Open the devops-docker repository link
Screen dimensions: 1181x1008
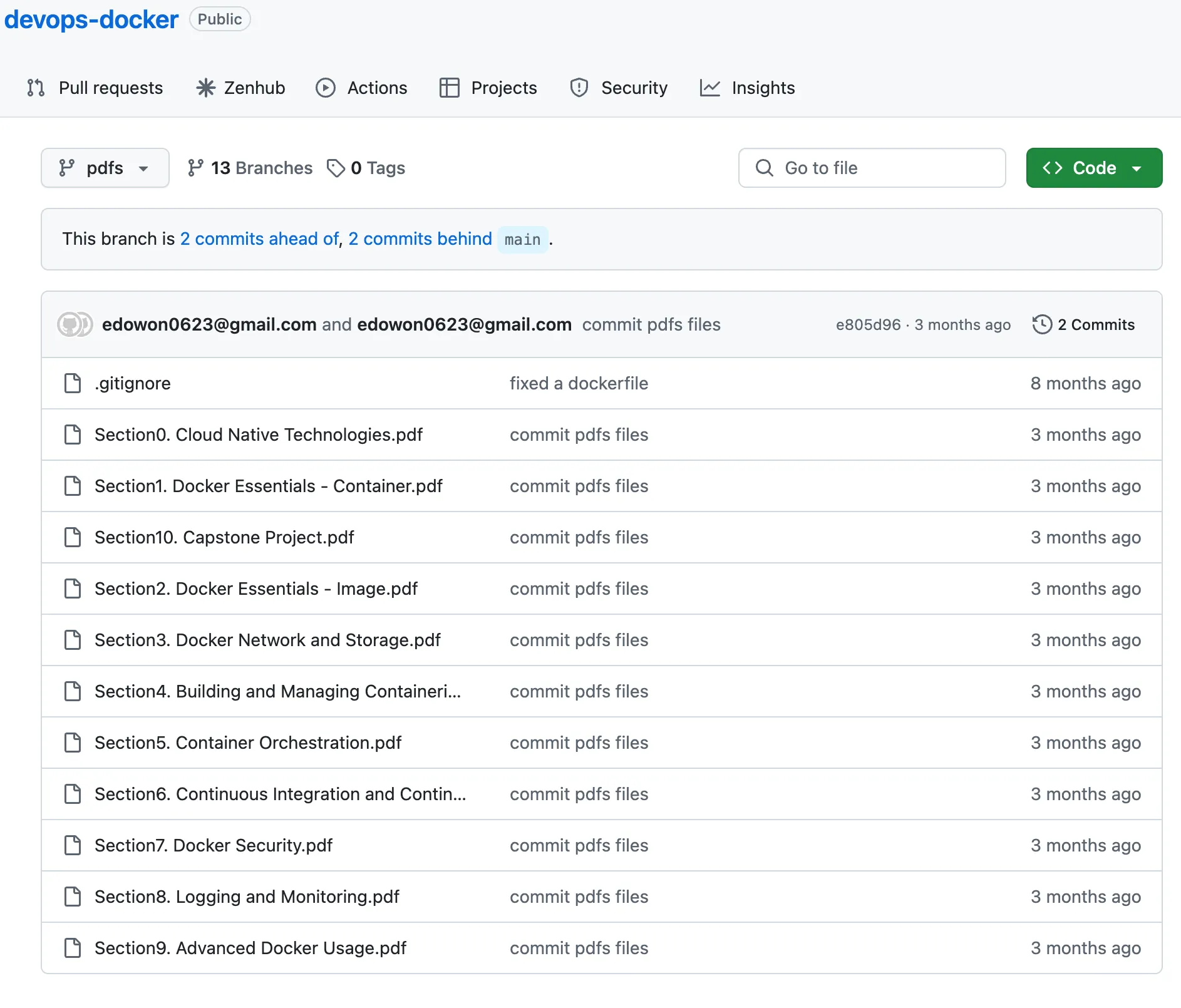(x=91, y=19)
